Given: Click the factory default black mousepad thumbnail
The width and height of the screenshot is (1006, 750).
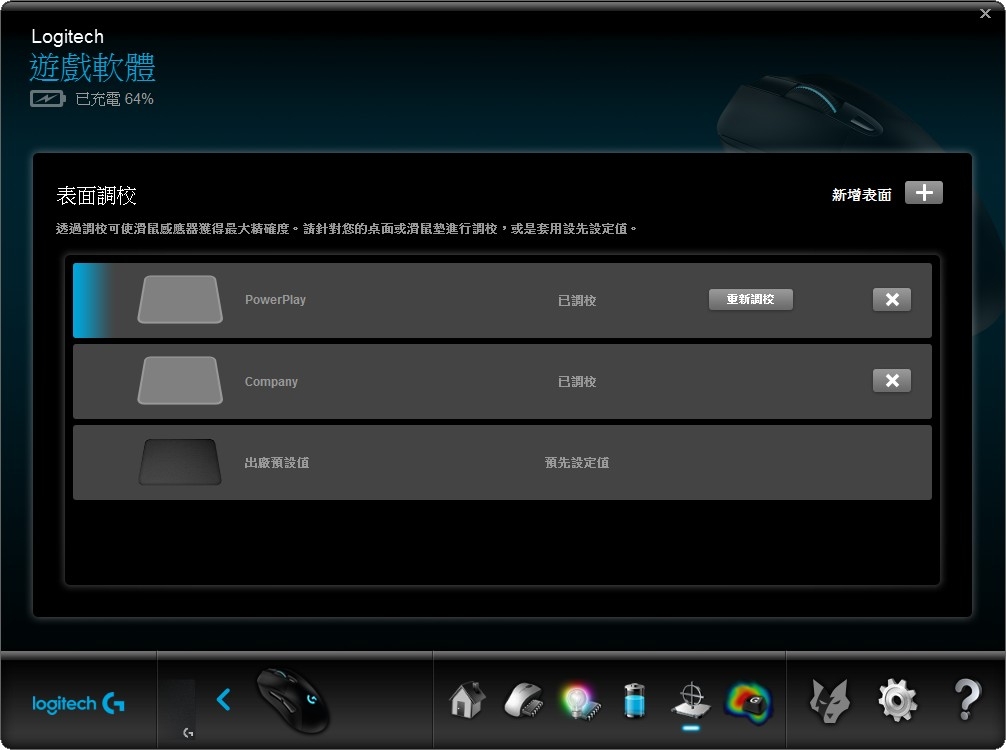Looking at the screenshot, I should coord(180,462).
